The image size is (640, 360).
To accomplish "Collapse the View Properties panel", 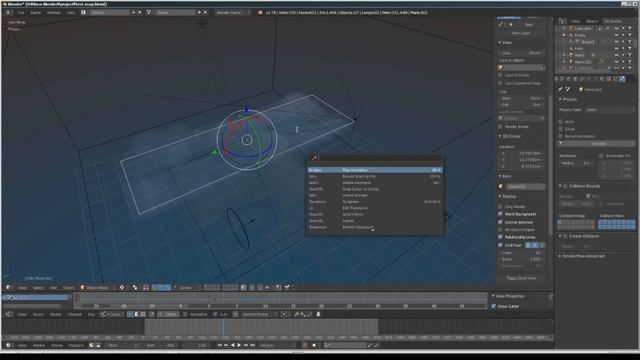I will click(x=493, y=296).
